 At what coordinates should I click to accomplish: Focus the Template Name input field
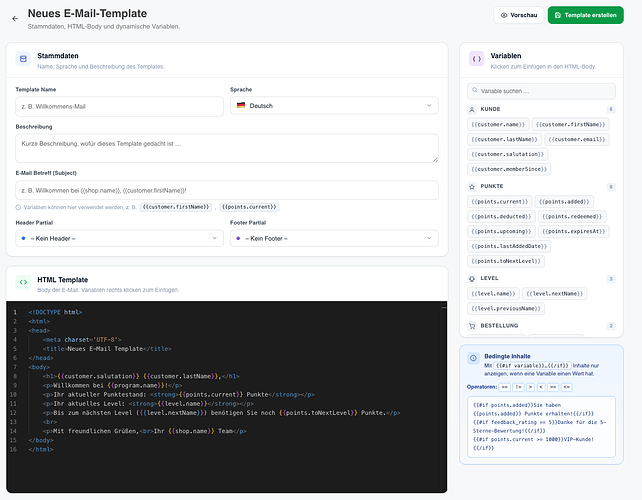(x=120, y=106)
